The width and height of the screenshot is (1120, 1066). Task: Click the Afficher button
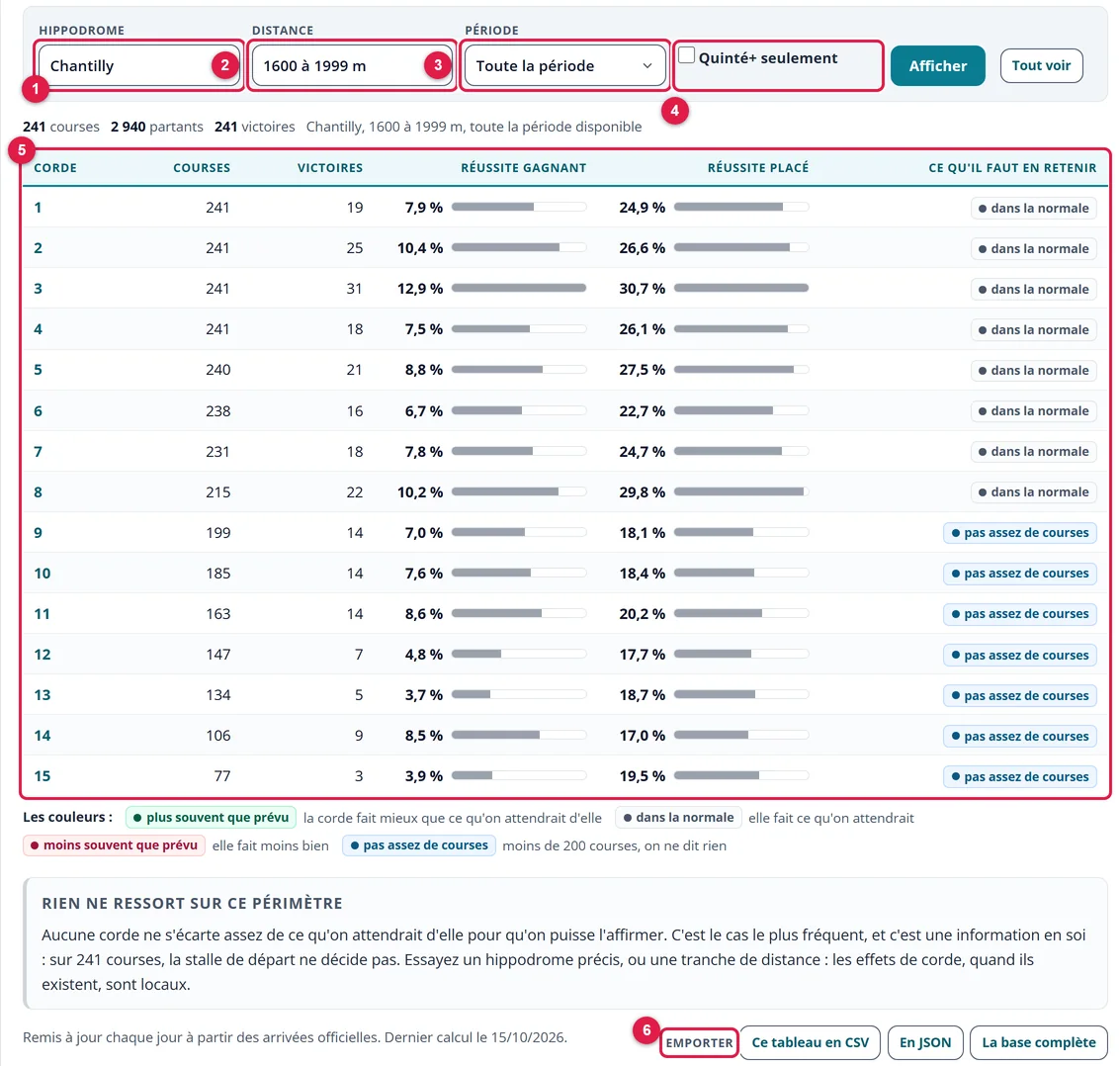937,65
